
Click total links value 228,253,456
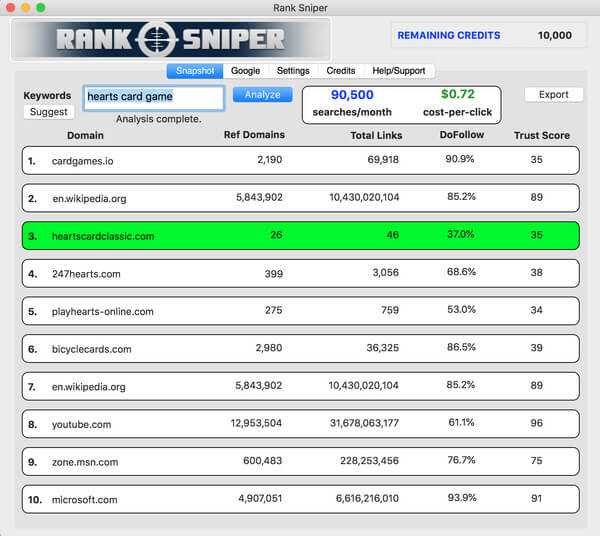point(369,461)
